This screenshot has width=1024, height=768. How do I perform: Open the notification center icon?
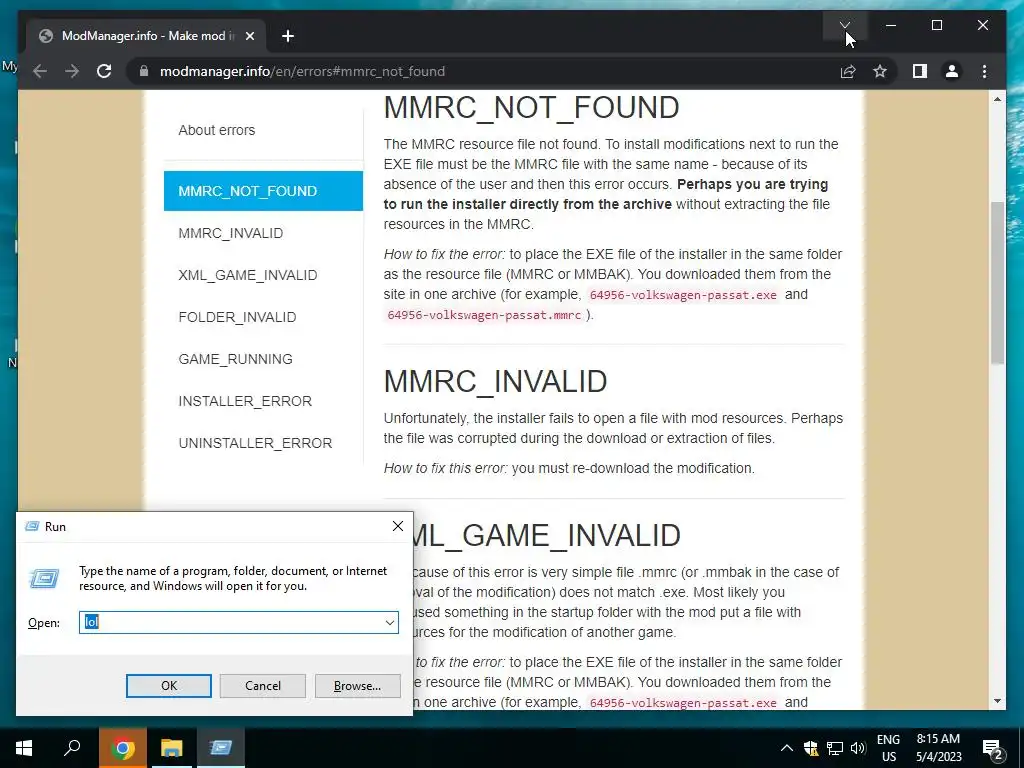click(993, 748)
